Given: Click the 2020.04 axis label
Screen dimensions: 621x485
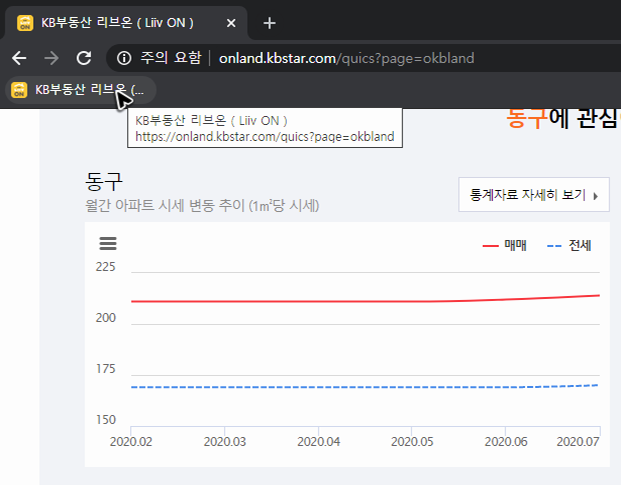Looking at the screenshot, I should [318, 441].
